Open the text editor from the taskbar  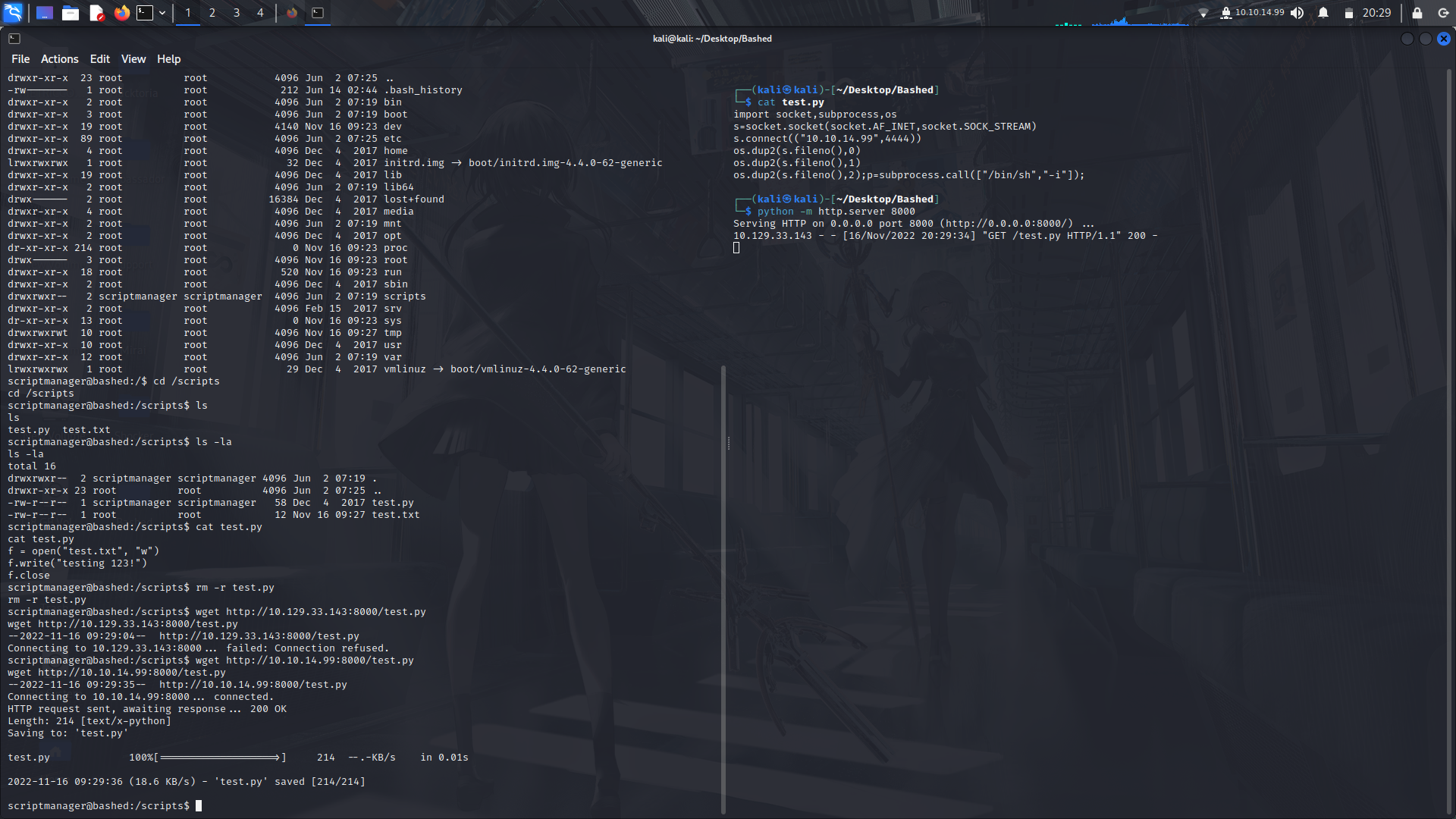point(96,13)
